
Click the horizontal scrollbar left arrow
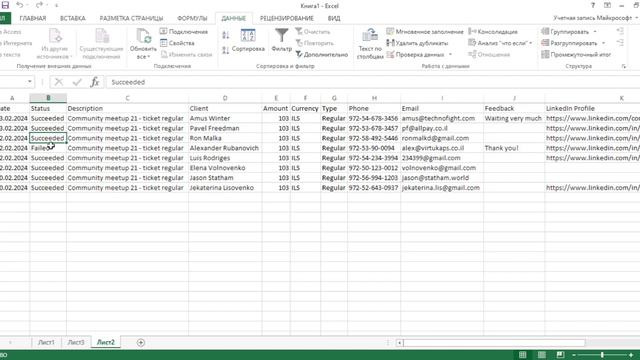(400, 343)
